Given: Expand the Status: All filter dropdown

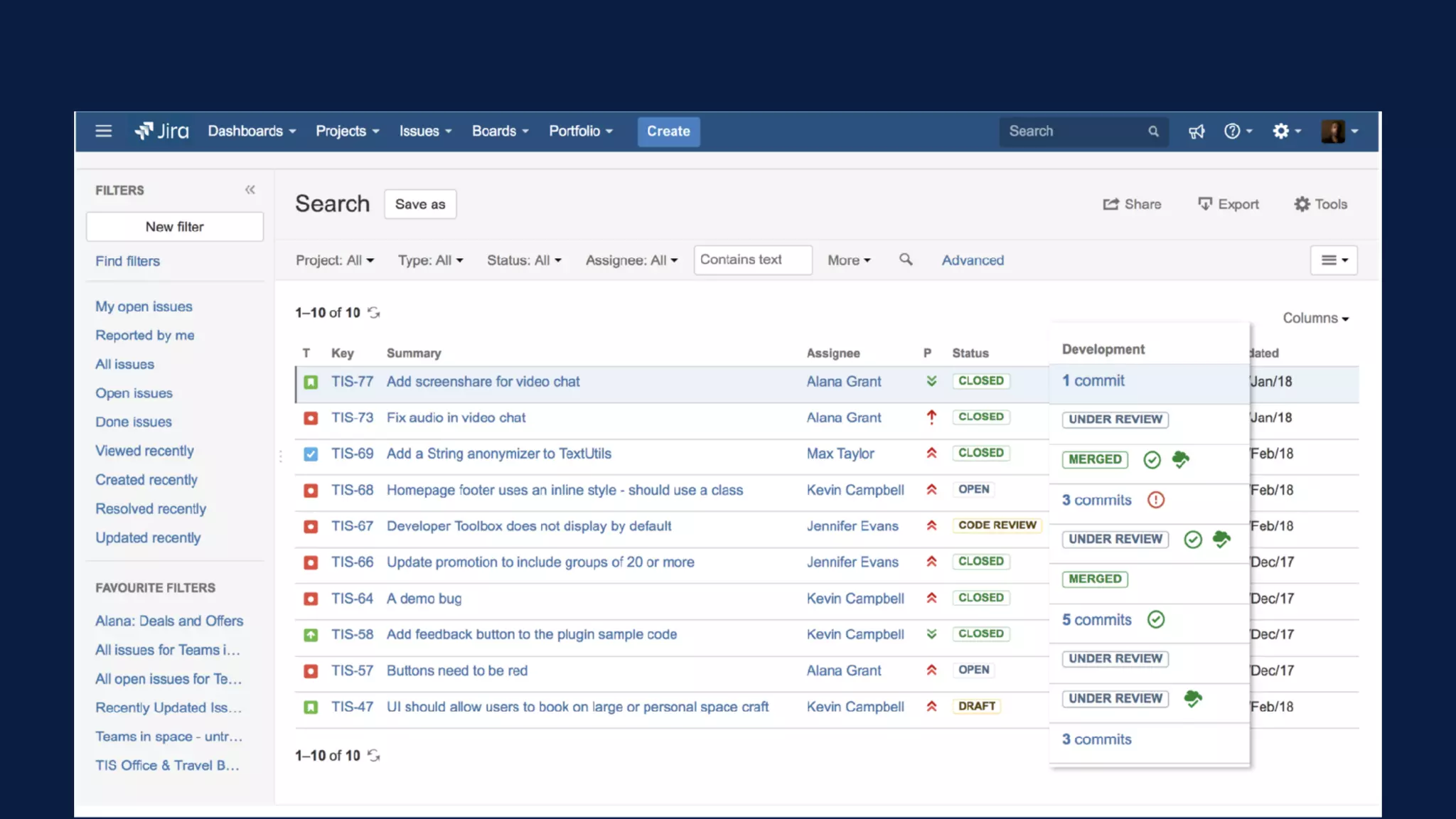Looking at the screenshot, I should (524, 260).
